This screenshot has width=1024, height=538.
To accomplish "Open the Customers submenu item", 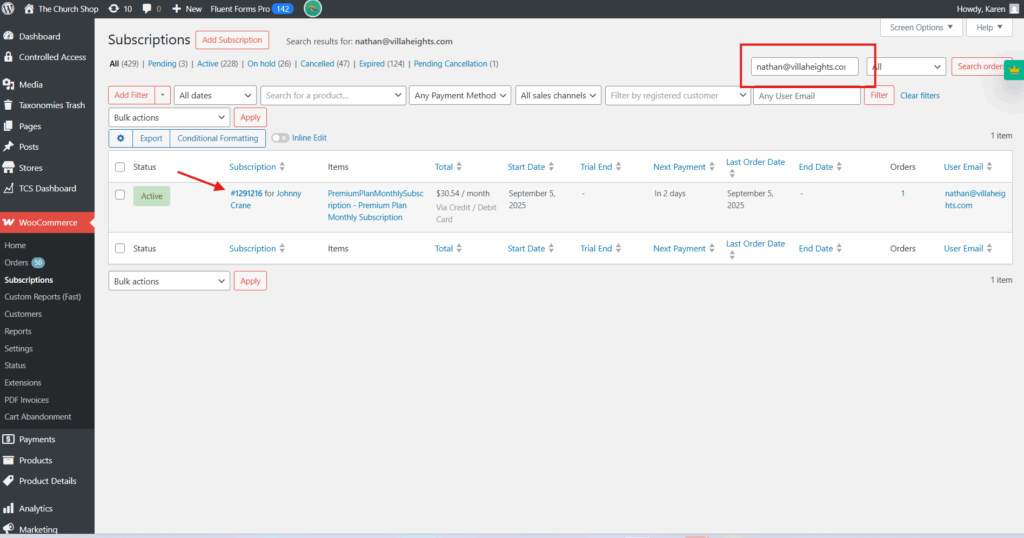I will (x=23, y=314).
